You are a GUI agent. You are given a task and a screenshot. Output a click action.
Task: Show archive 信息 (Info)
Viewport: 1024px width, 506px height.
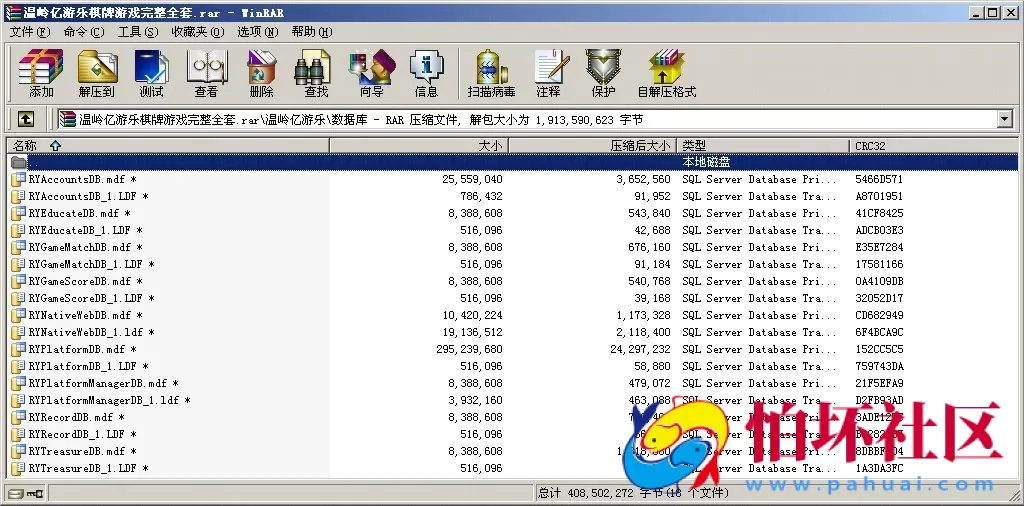[426, 73]
